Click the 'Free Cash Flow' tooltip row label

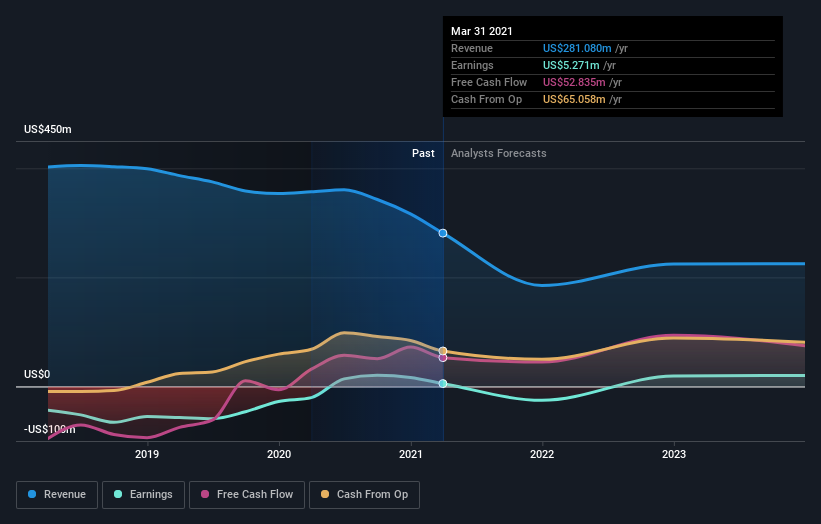tap(489, 82)
